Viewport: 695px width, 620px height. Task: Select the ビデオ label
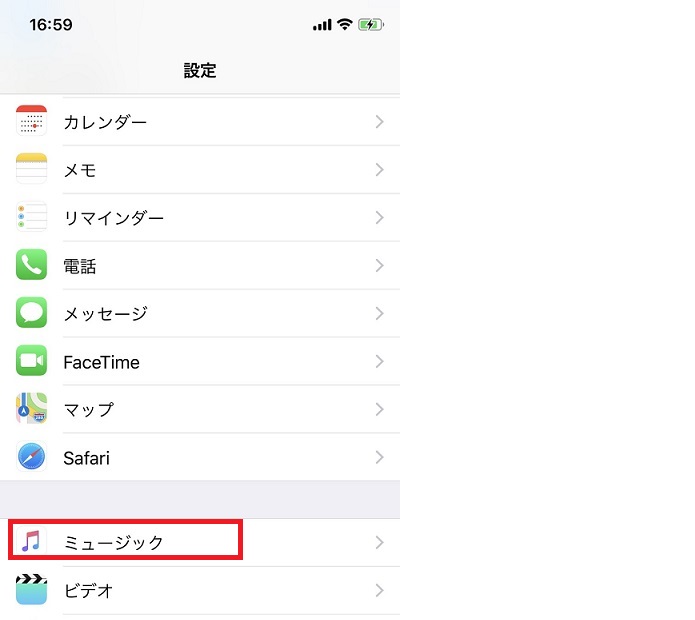[x=89, y=590]
